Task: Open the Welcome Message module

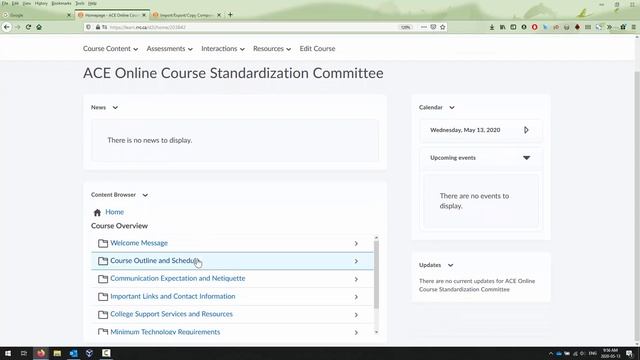Action: [x=139, y=243]
